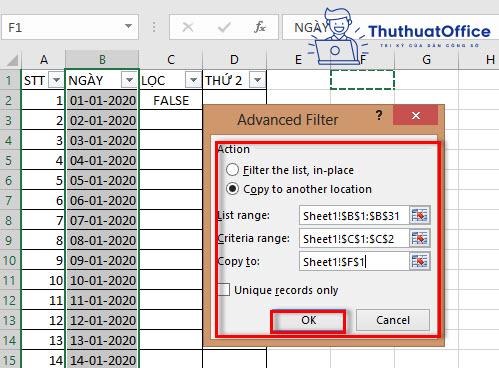Click cell with date 03-01-2020
Viewport: 499px width, 368px height.
pyautogui.click(x=102, y=140)
